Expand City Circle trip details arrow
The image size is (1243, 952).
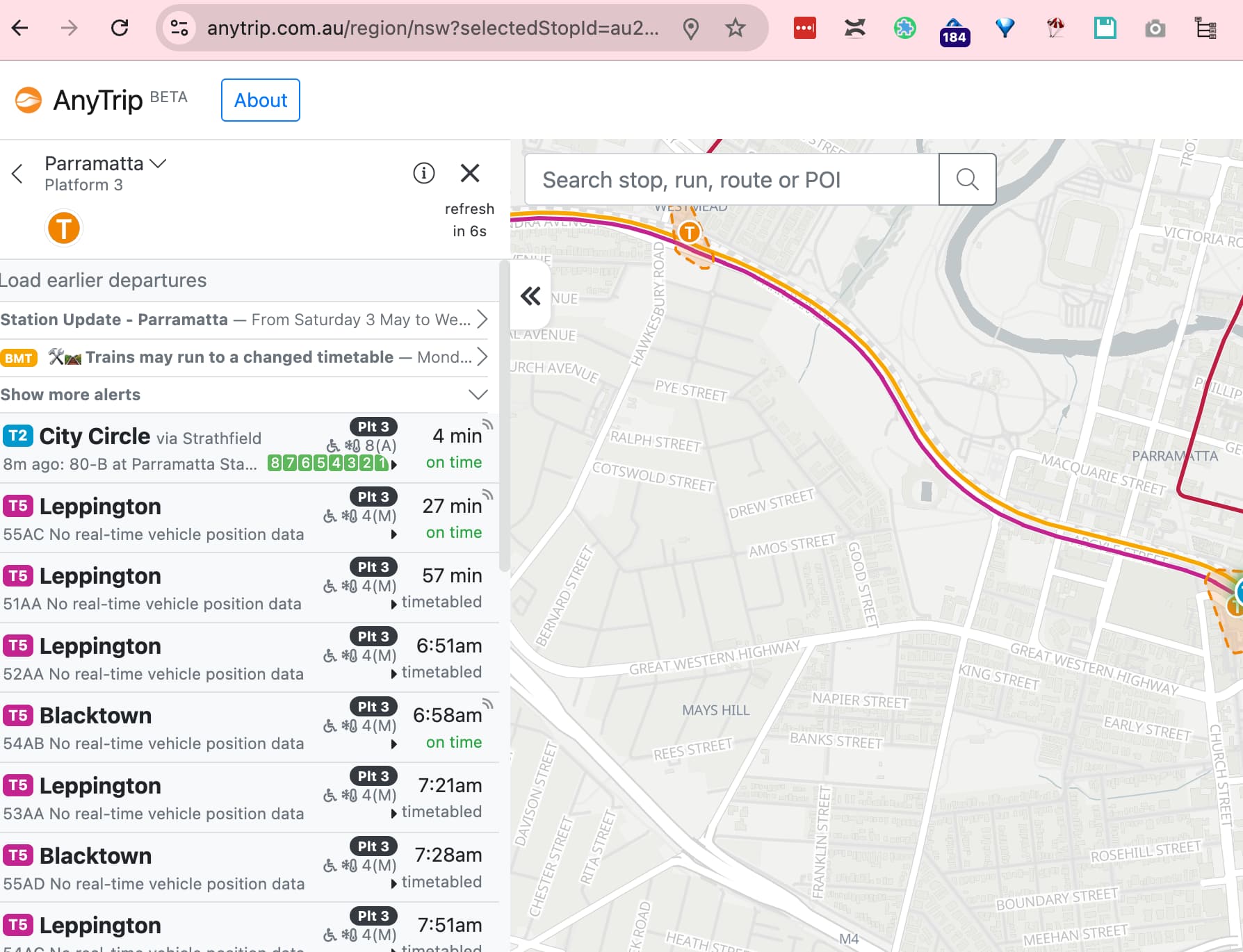tap(394, 464)
